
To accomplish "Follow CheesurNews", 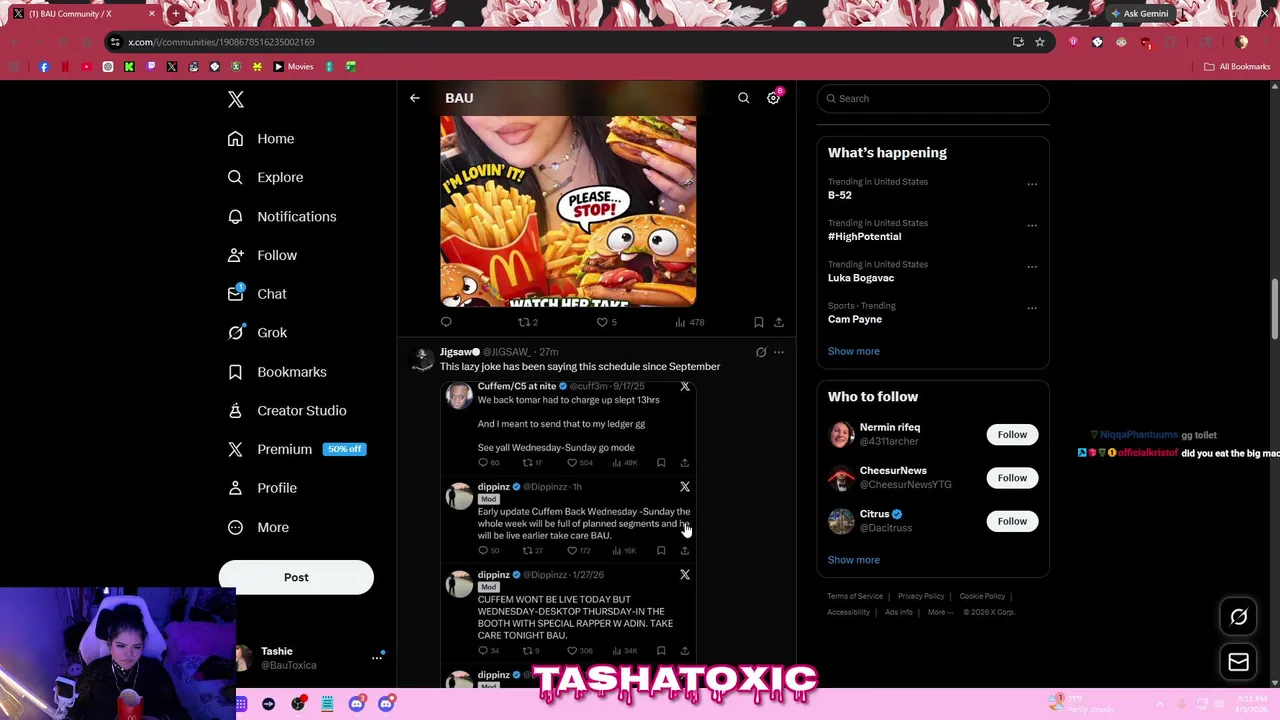I will tap(1012, 477).
